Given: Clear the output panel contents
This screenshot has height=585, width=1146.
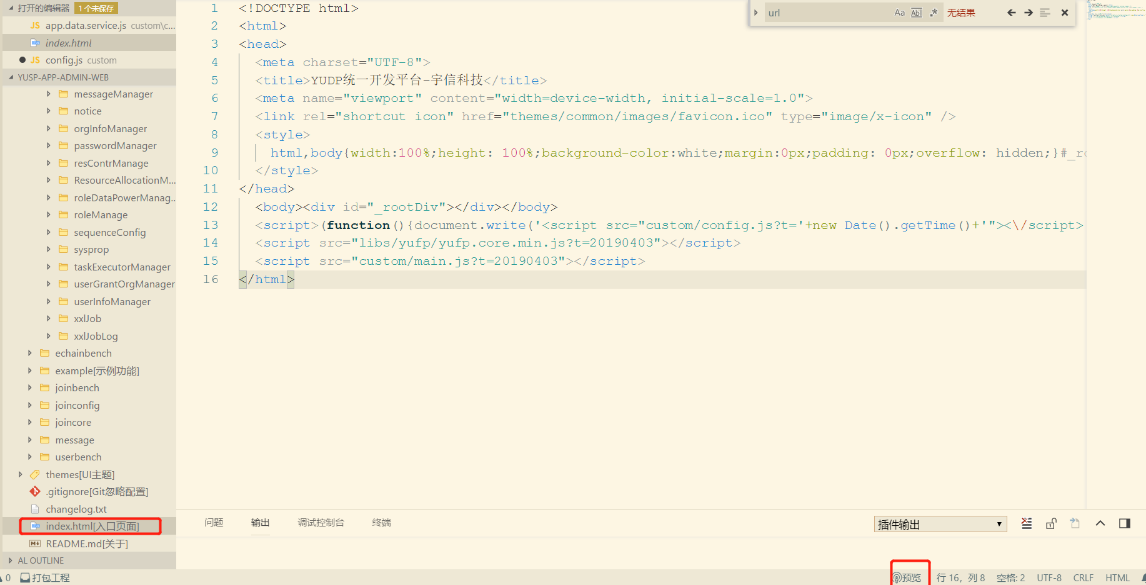Looking at the screenshot, I should [1027, 523].
